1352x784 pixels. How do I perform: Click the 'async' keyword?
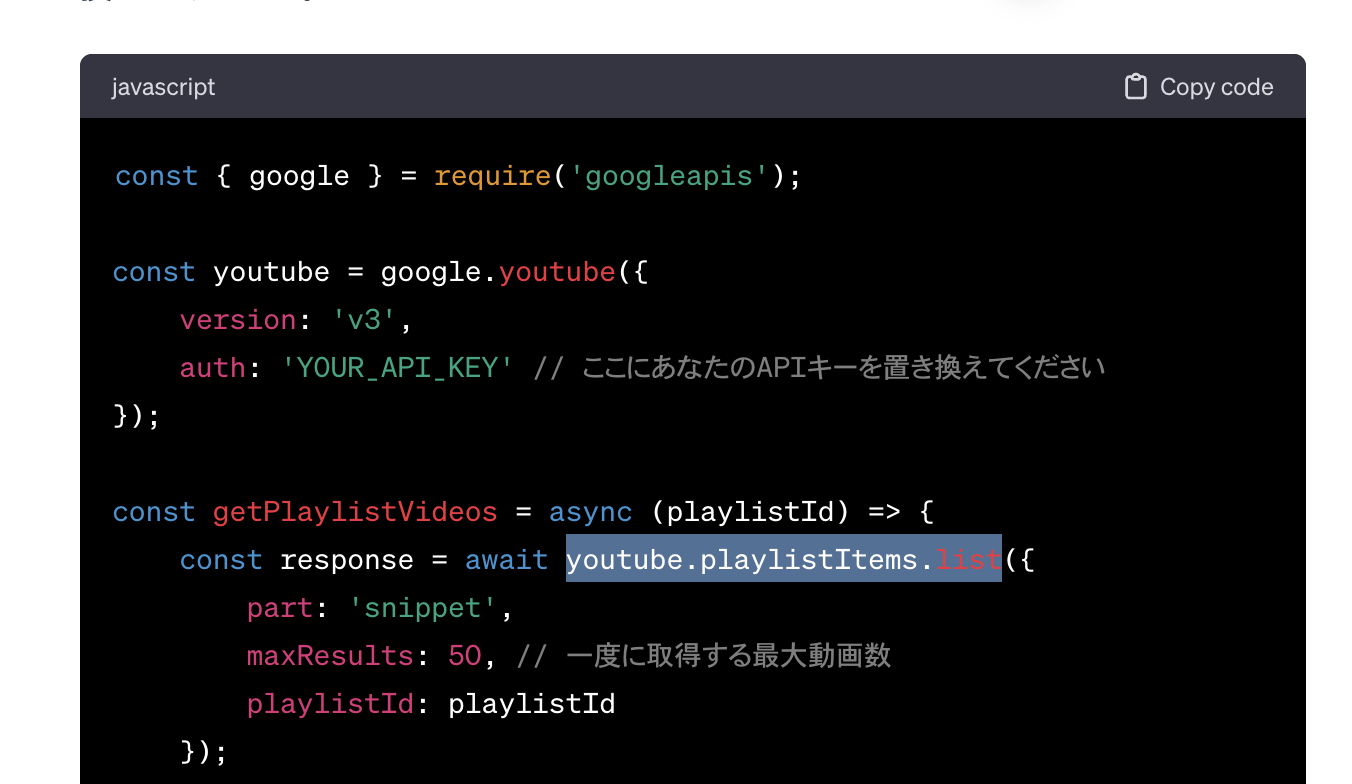[590, 512]
